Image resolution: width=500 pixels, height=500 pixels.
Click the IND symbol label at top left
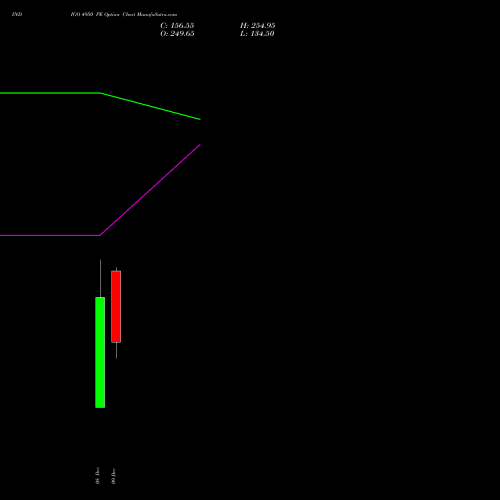pos(17,14)
